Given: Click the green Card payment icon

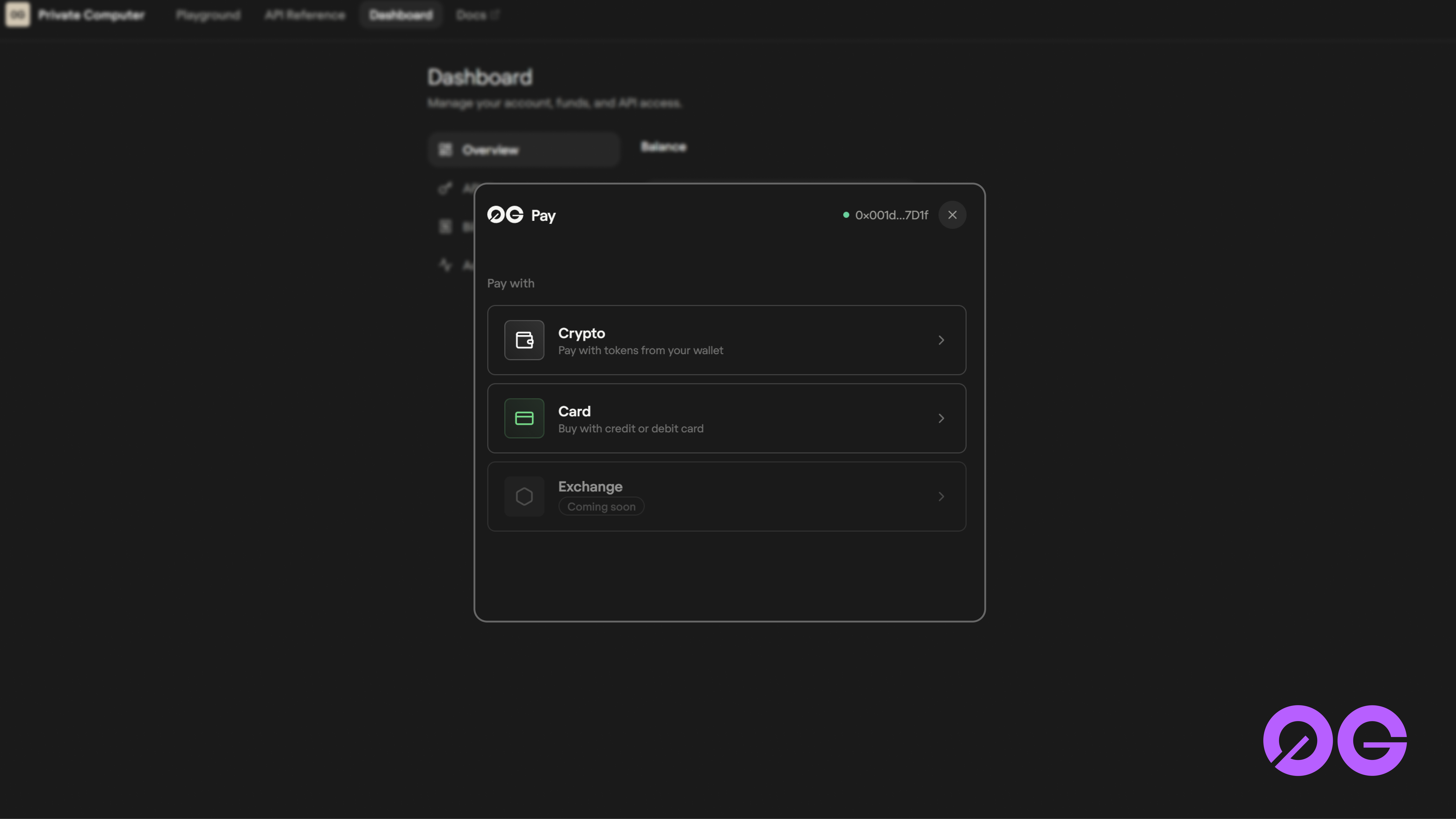Looking at the screenshot, I should tap(524, 418).
